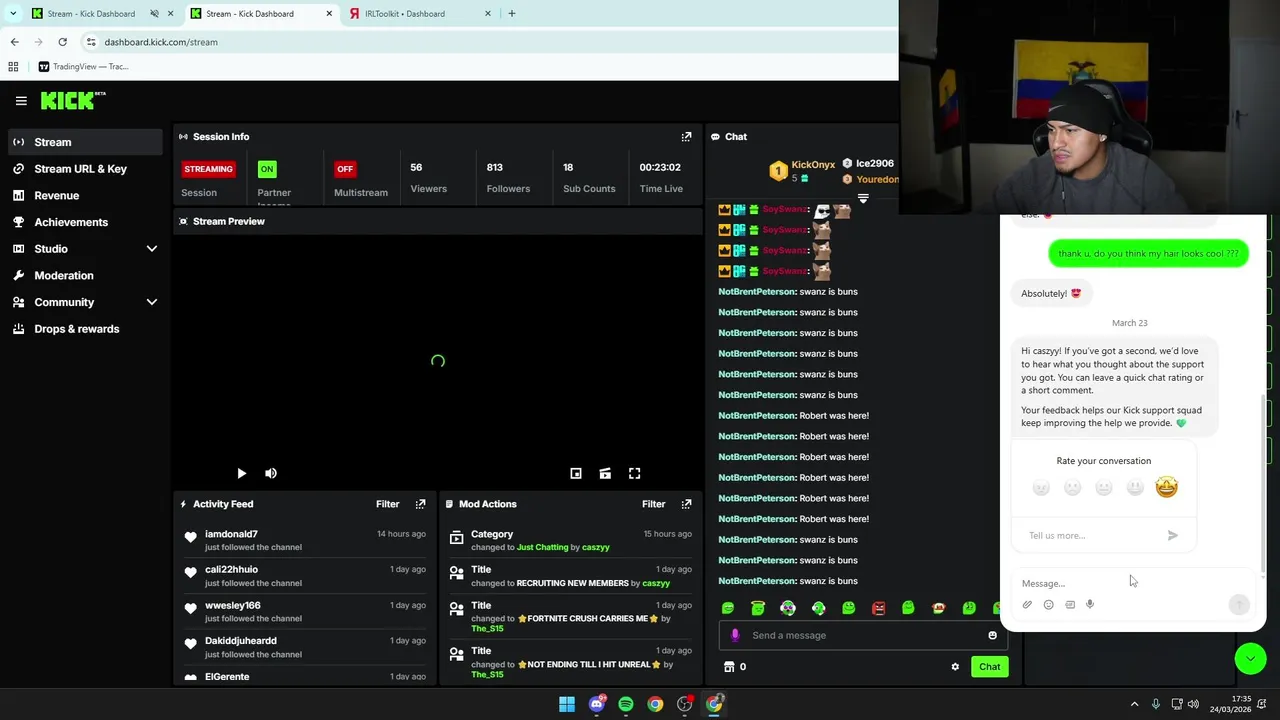Click the red STREAMING session badge
The image size is (1280, 720).
tap(208, 169)
